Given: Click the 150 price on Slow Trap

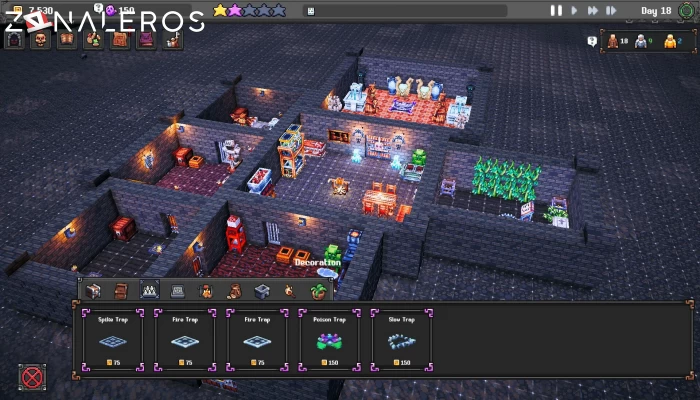Looking at the screenshot, I should click(x=405, y=362).
